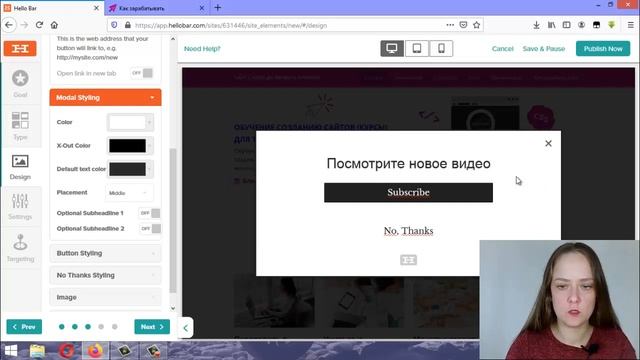The image size is (640, 360).
Task: Open the Type step in sidebar
Action: point(20,126)
